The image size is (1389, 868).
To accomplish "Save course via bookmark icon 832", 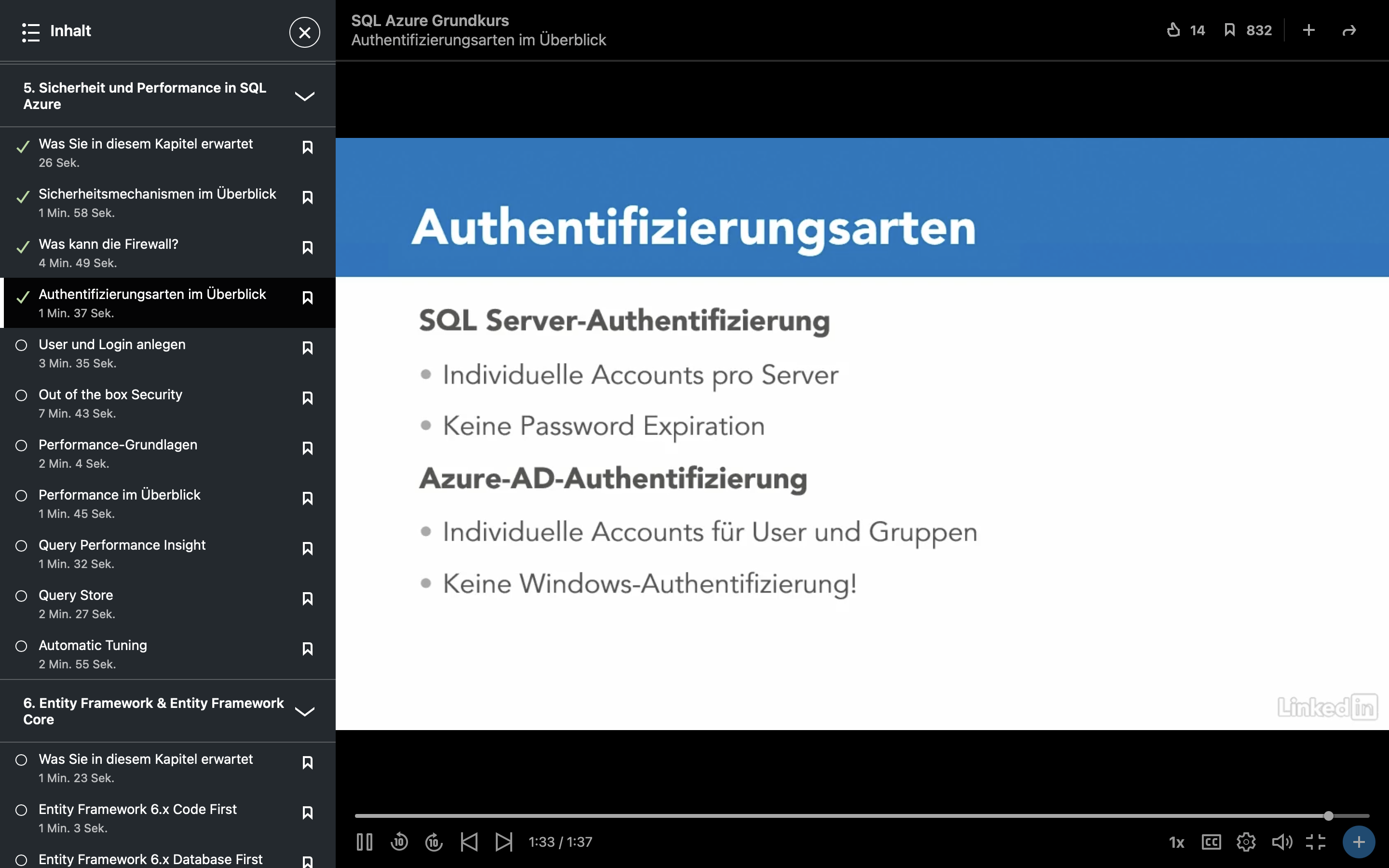I will (1229, 30).
